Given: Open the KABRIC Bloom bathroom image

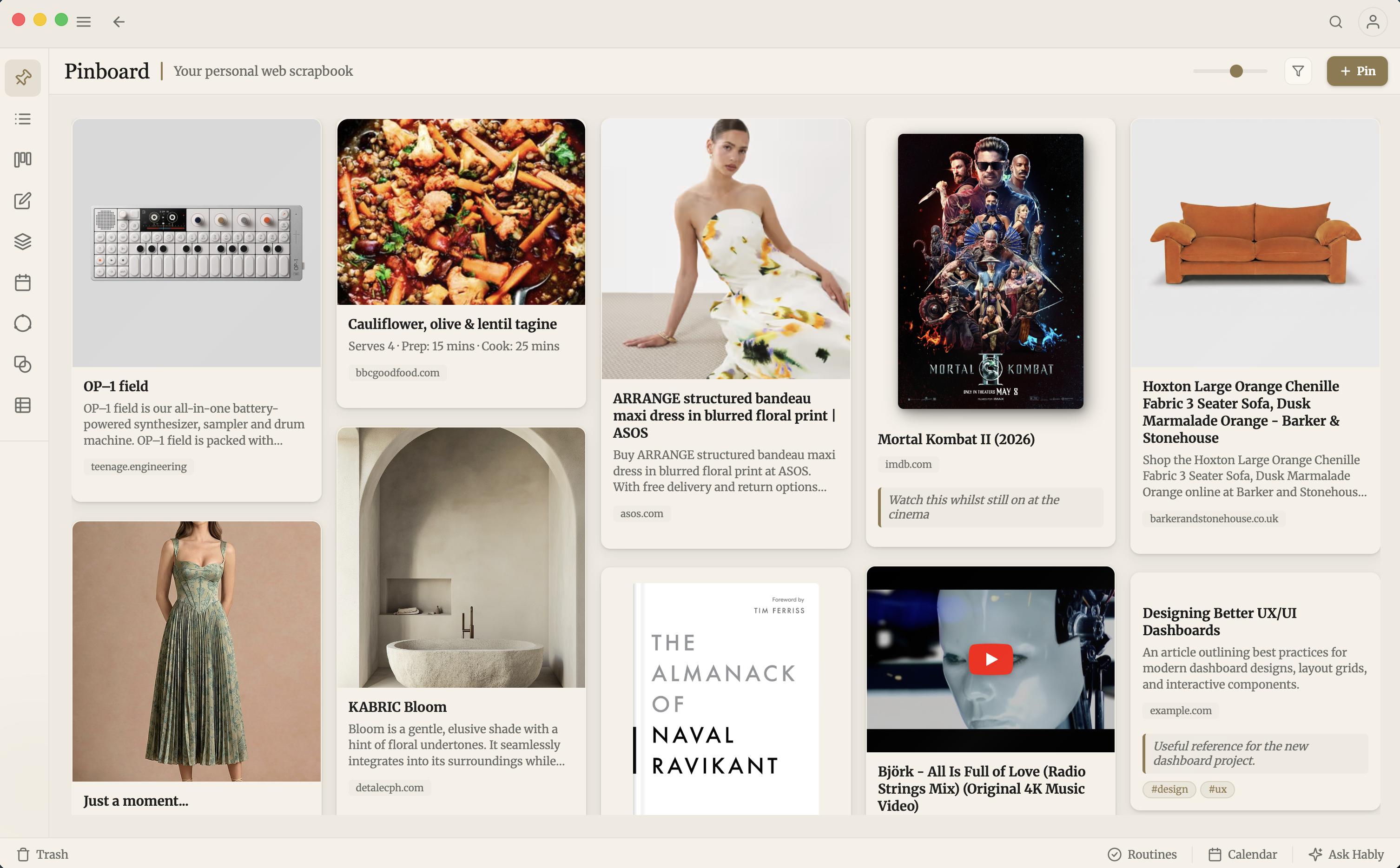Looking at the screenshot, I should [x=461, y=558].
